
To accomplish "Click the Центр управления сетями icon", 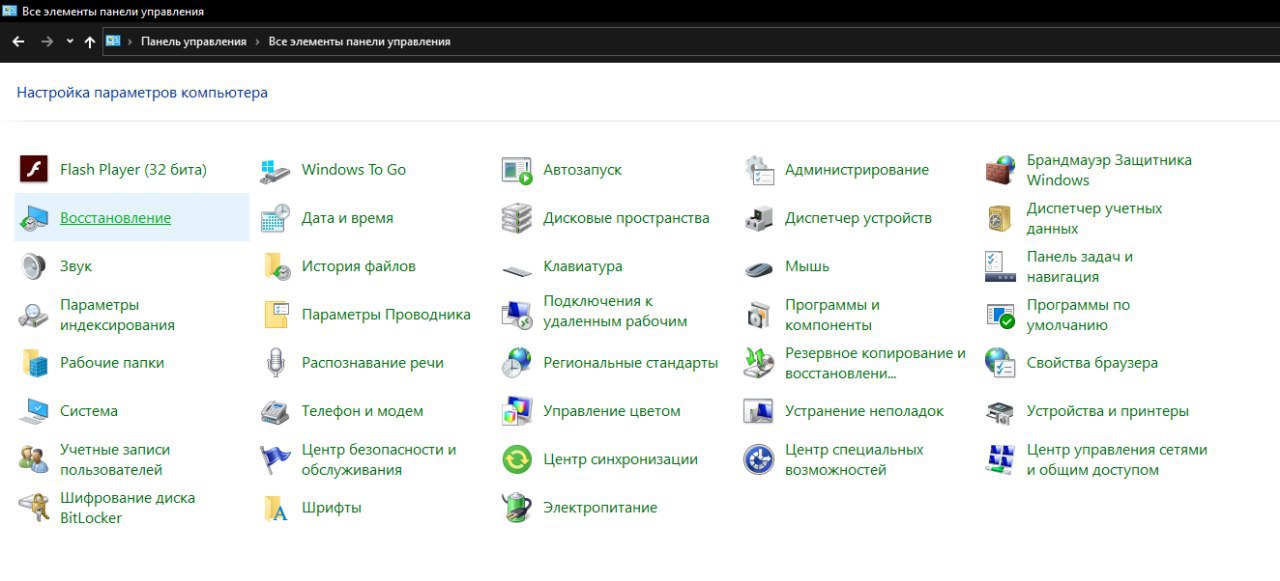I will click(1001, 460).
